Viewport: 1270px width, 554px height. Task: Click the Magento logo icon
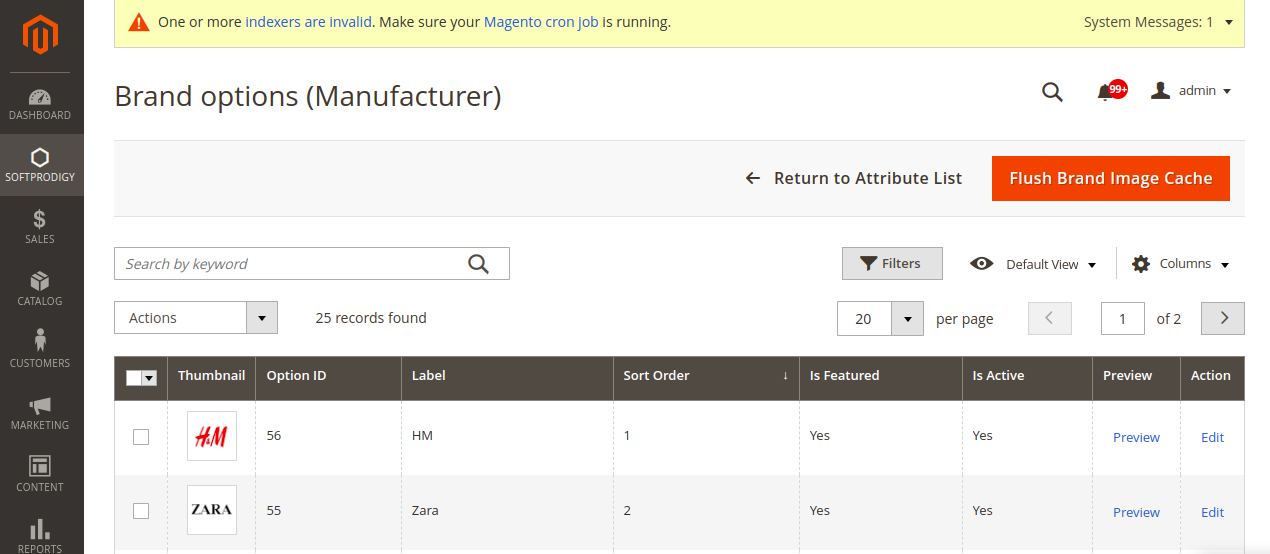[41, 35]
